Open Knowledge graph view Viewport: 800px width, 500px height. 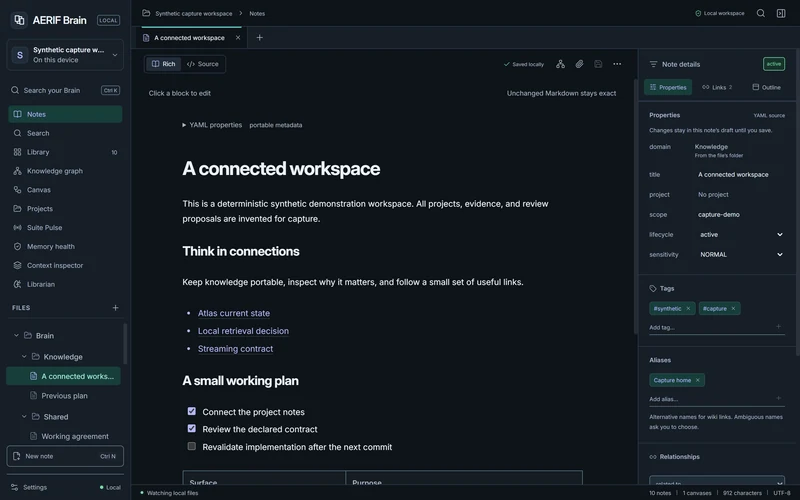coord(65,171)
